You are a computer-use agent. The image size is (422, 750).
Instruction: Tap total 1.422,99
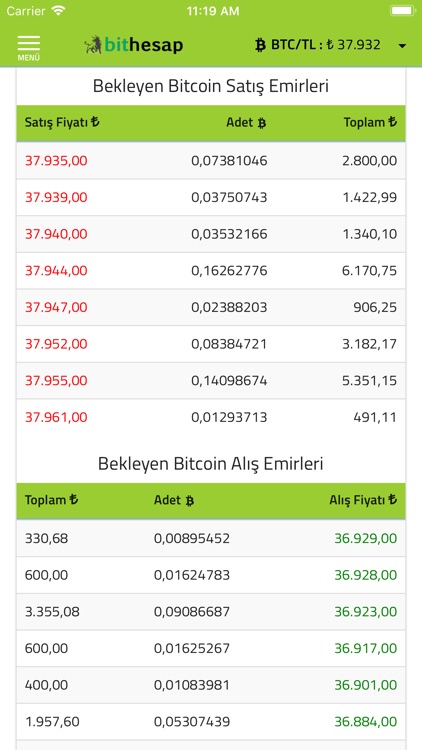coord(369,198)
